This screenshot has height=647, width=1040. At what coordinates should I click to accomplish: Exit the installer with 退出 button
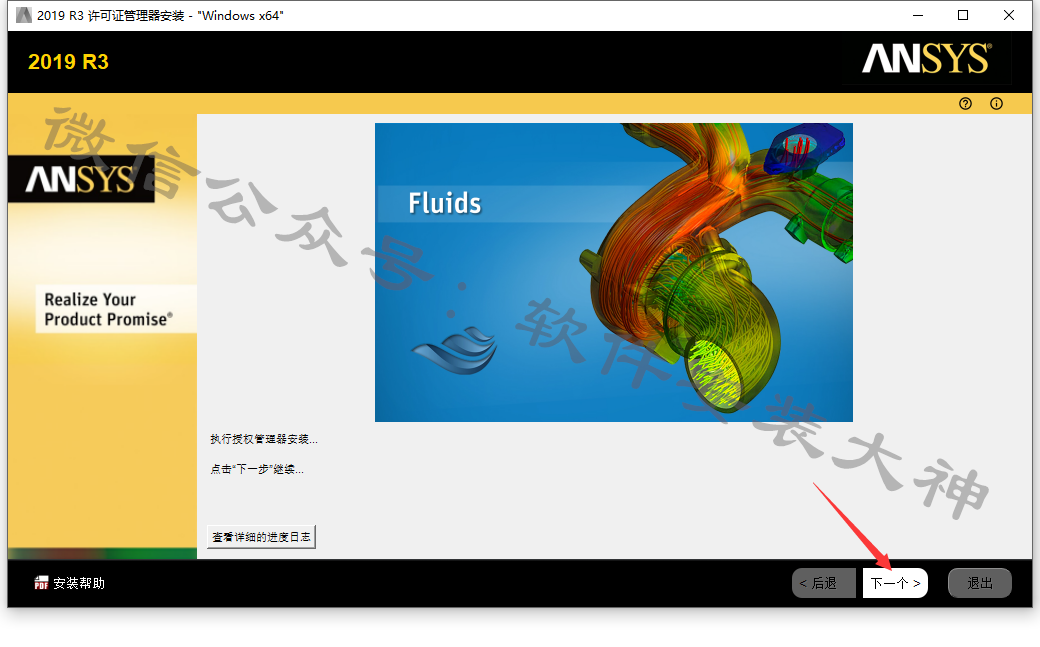[980, 583]
